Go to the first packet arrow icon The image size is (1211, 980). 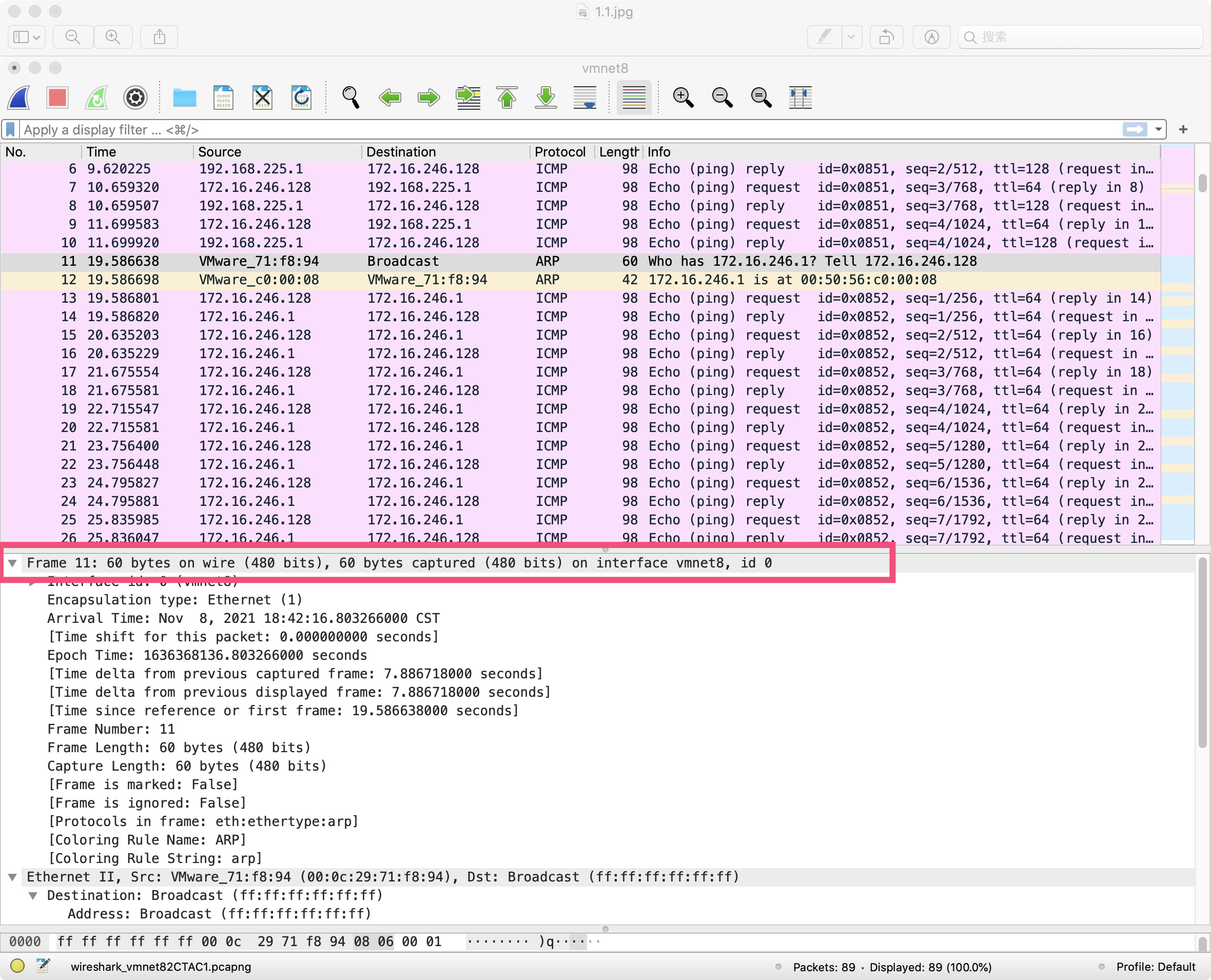point(506,97)
